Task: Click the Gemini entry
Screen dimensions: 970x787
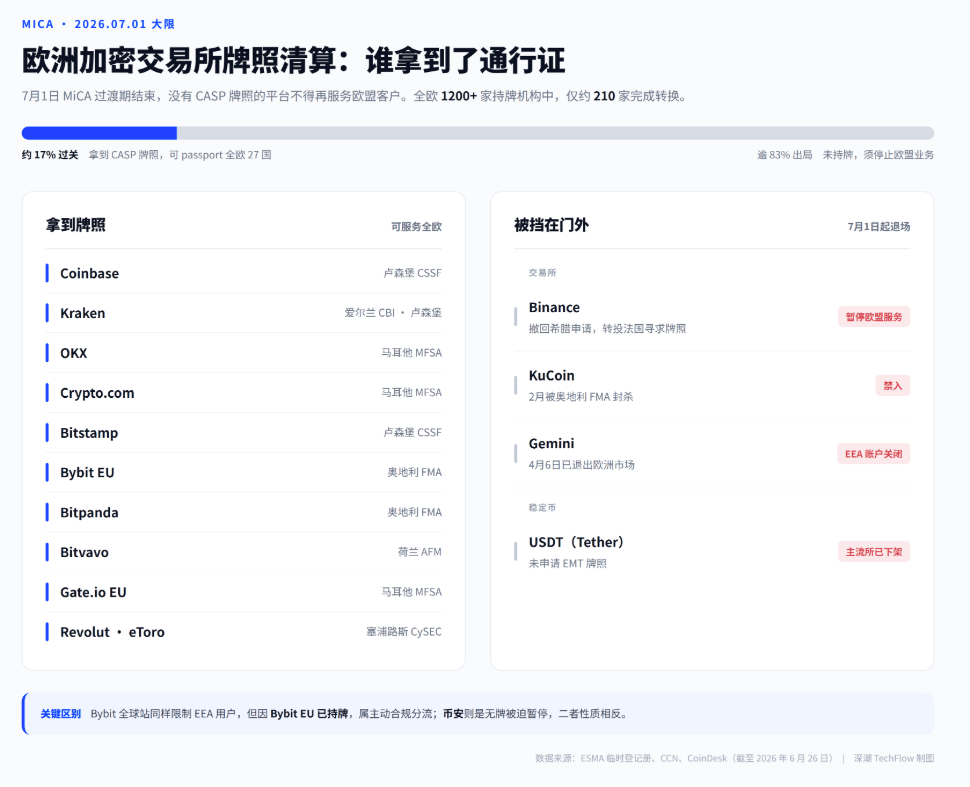Action: click(x=712, y=454)
